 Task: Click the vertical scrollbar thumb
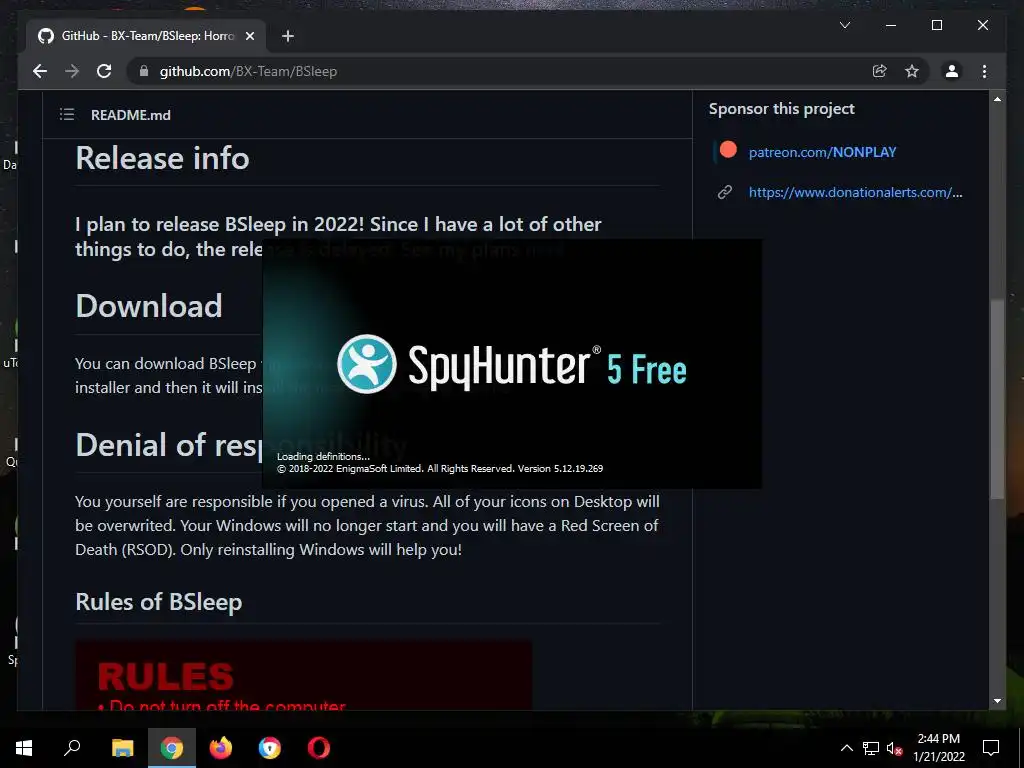click(x=997, y=398)
